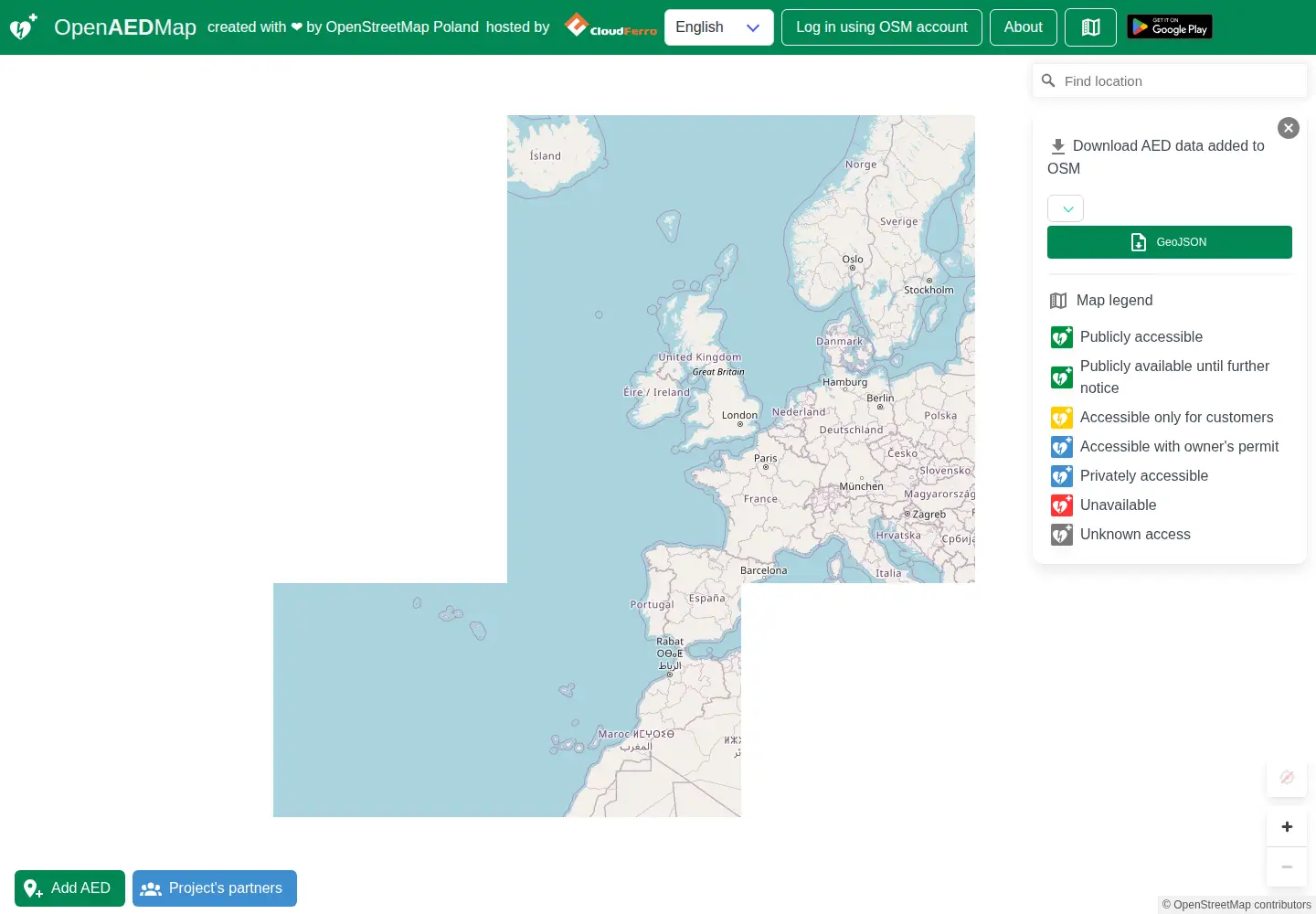Zoom out on the map
Screen dimensions: 1316x914
(x=1287, y=866)
